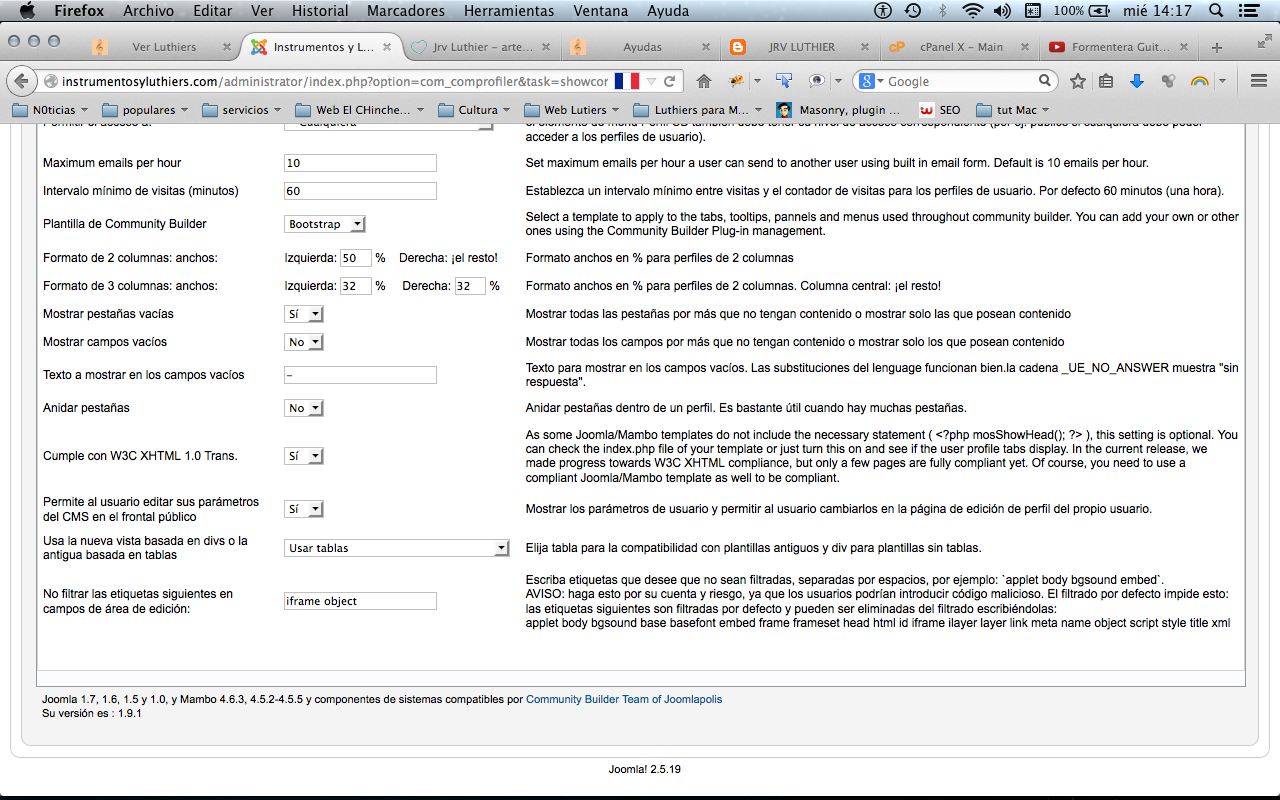
Task: Open the browser home page icon
Action: click(x=704, y=81)
